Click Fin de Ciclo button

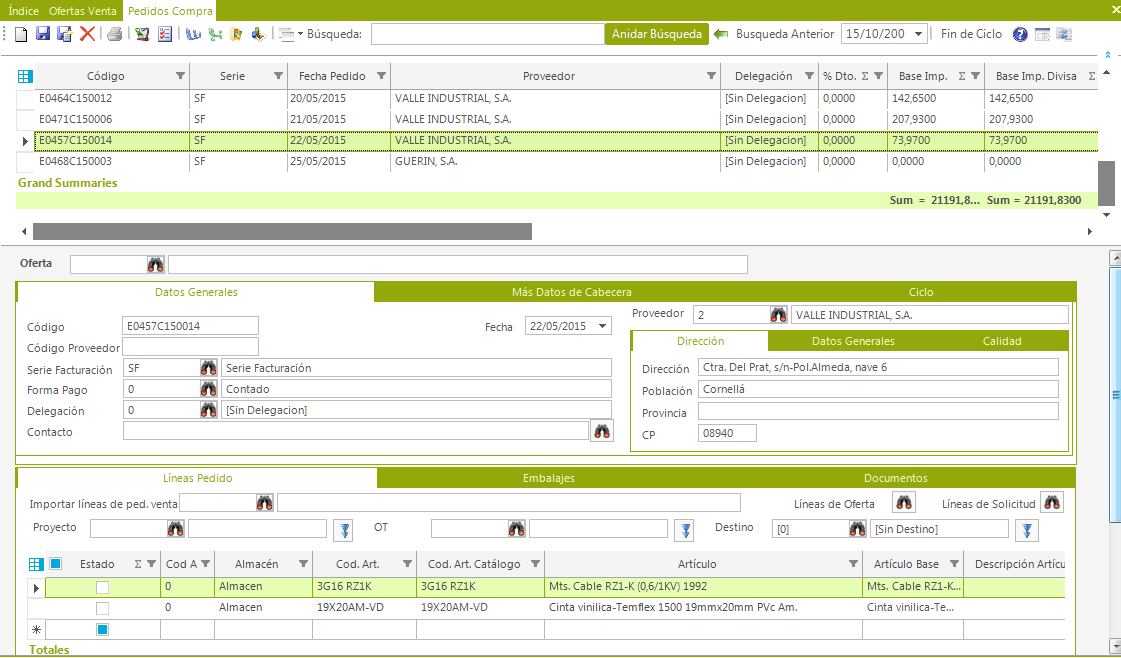(x=971, y=34)
